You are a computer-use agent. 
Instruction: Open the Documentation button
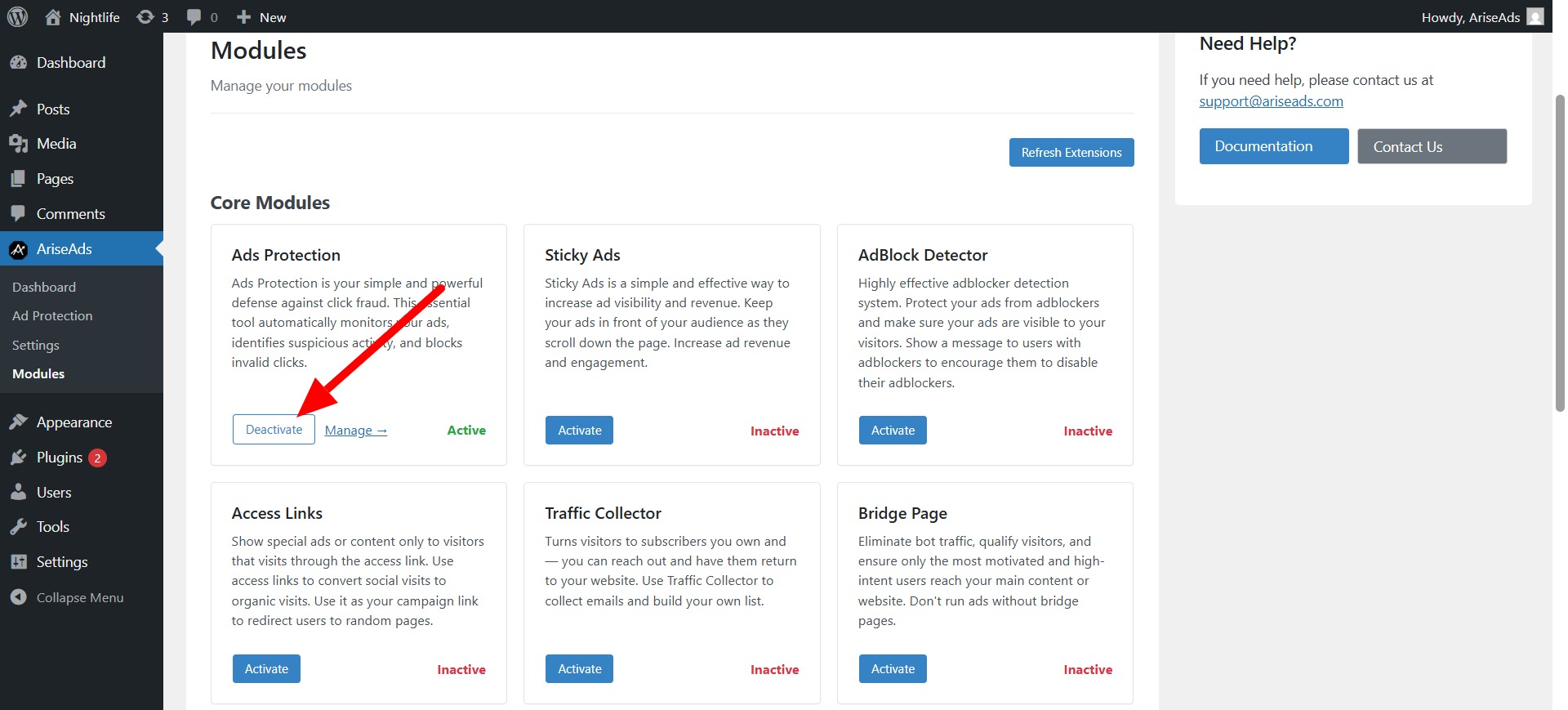tap(1274, 146)
